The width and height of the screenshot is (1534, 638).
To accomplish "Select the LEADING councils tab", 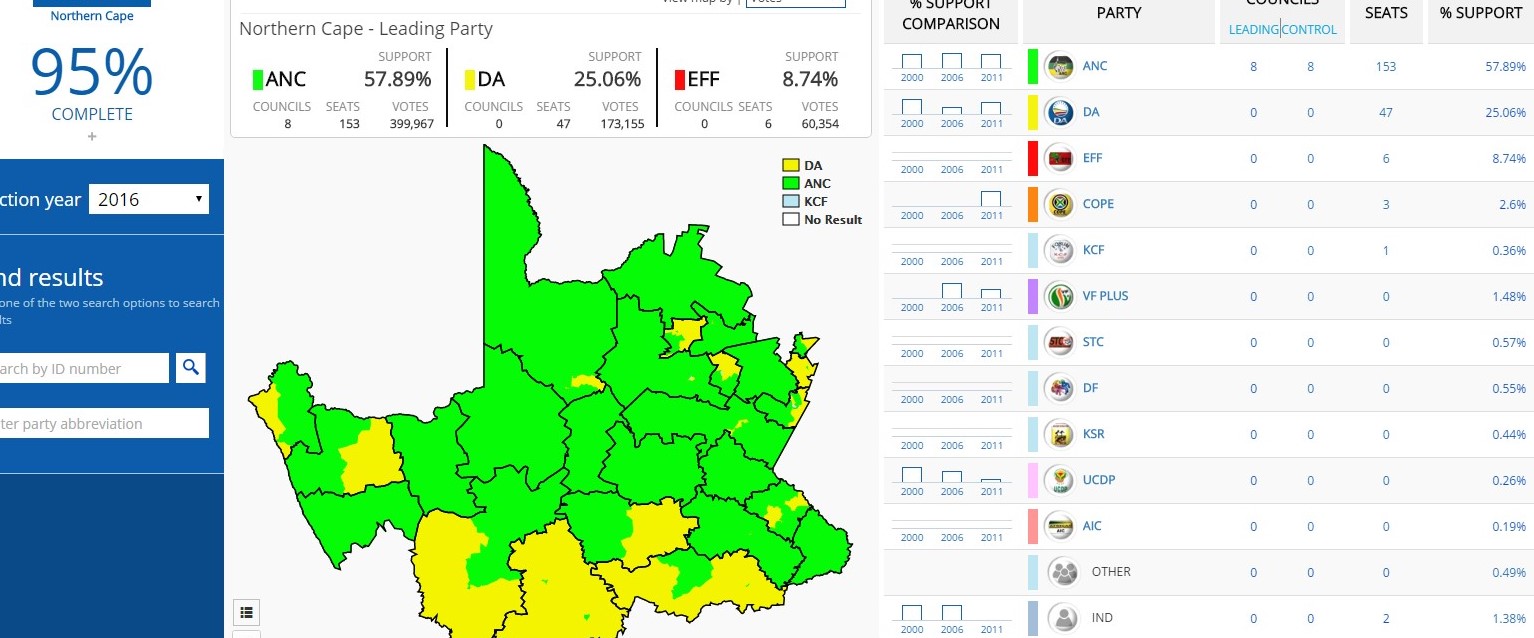I will [1251, 28].
